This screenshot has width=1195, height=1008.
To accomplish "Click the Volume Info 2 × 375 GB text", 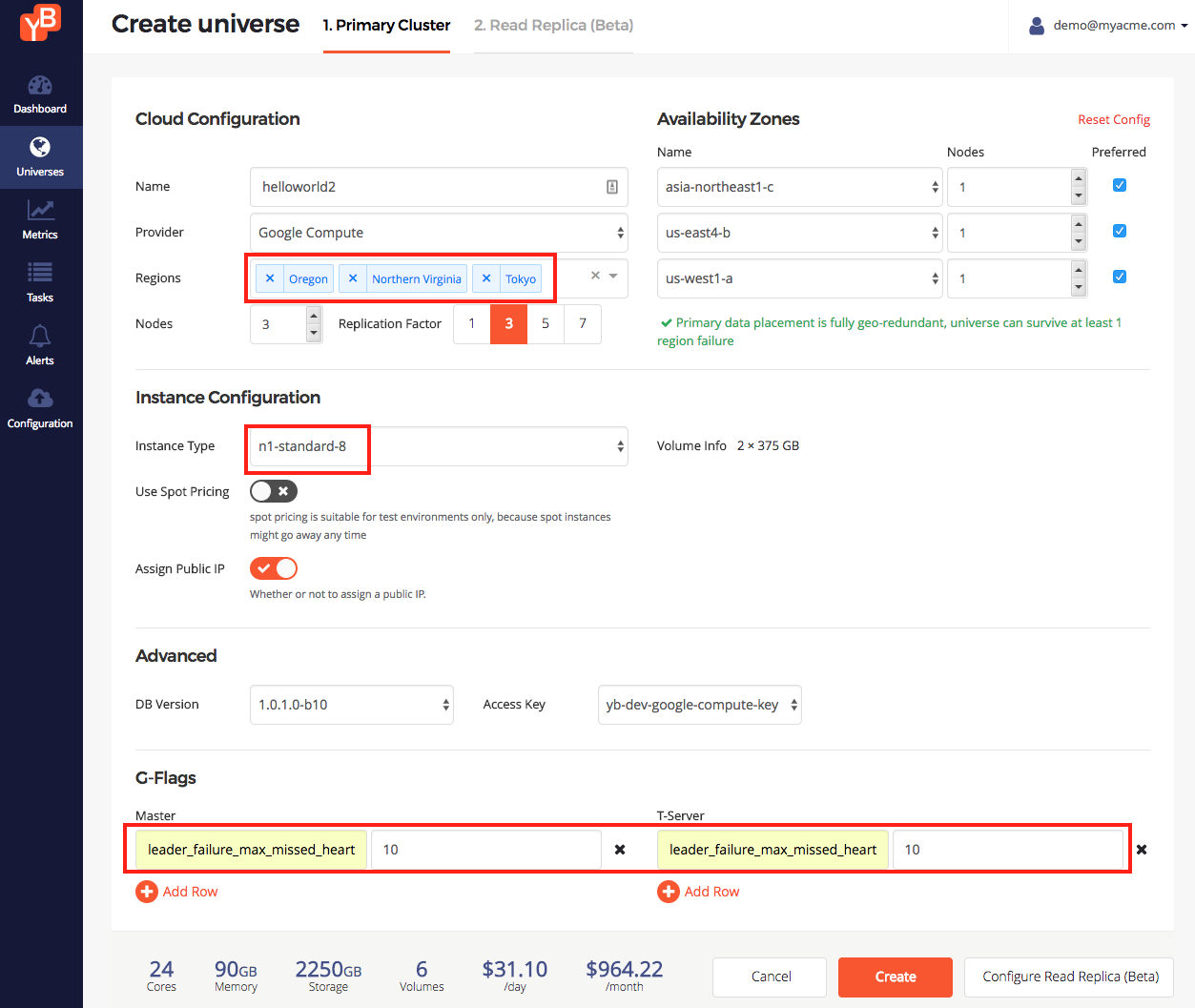I will [728, 446].
